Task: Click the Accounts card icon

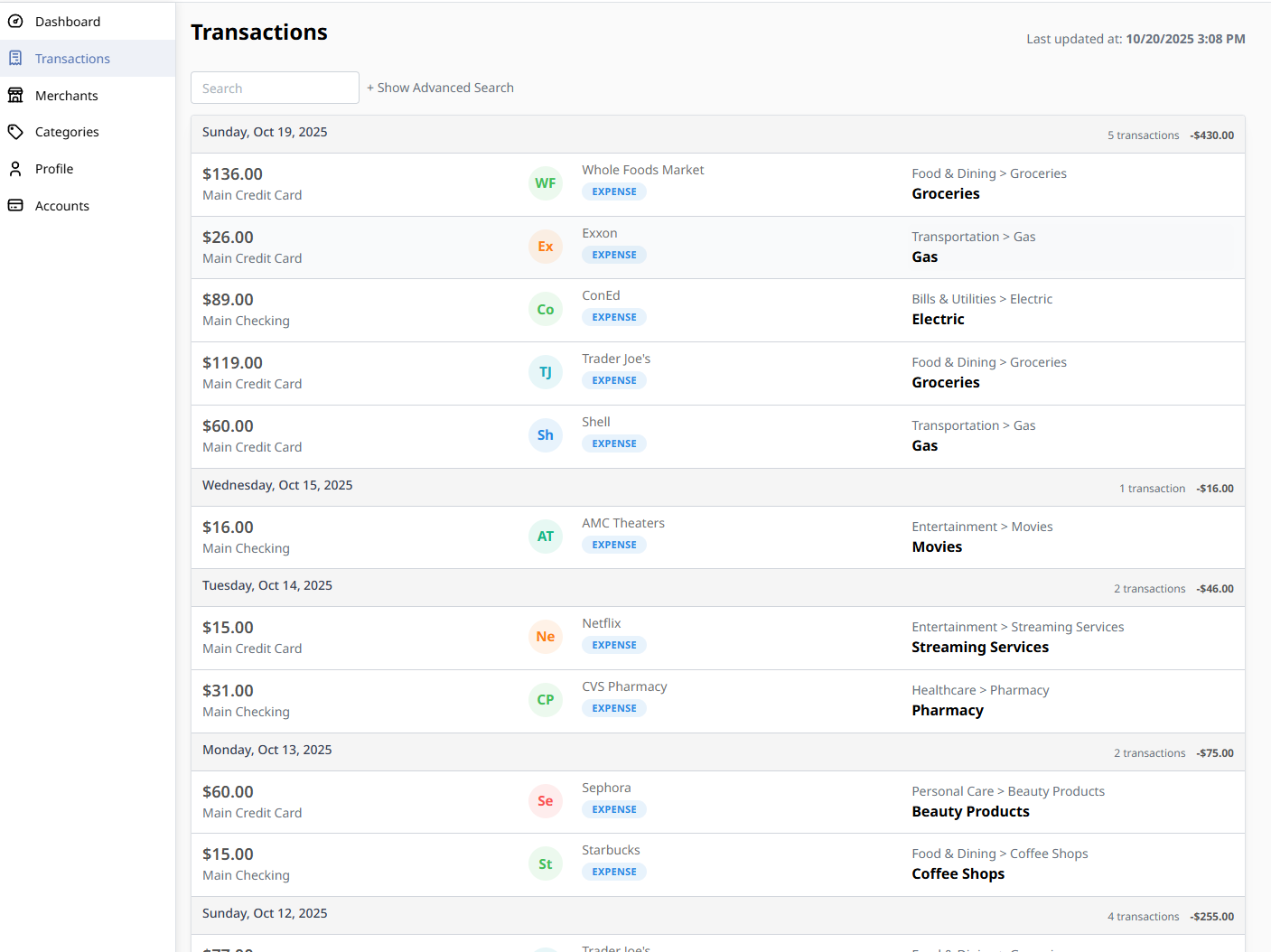Action: pyautogui.click(x=15, y=206)
